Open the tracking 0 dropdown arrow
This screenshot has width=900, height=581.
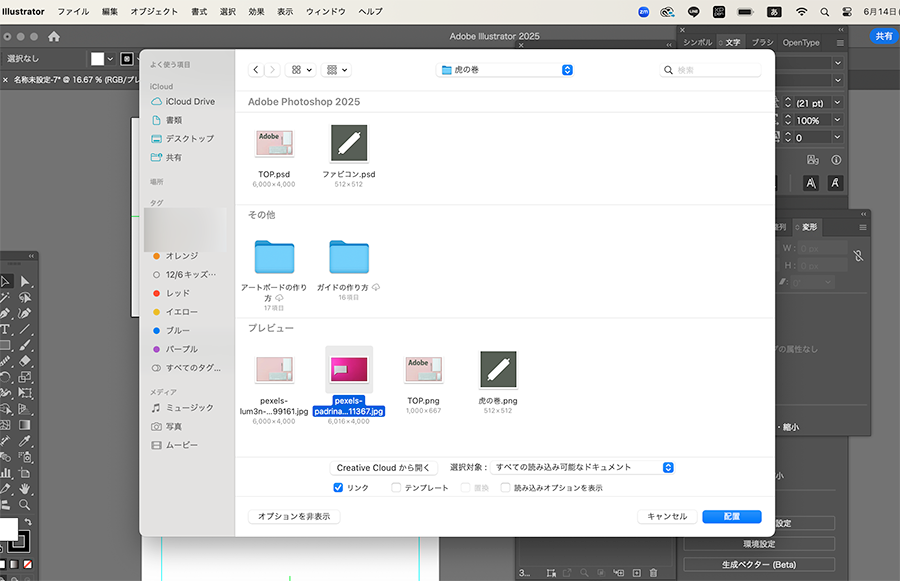(837, 137)
